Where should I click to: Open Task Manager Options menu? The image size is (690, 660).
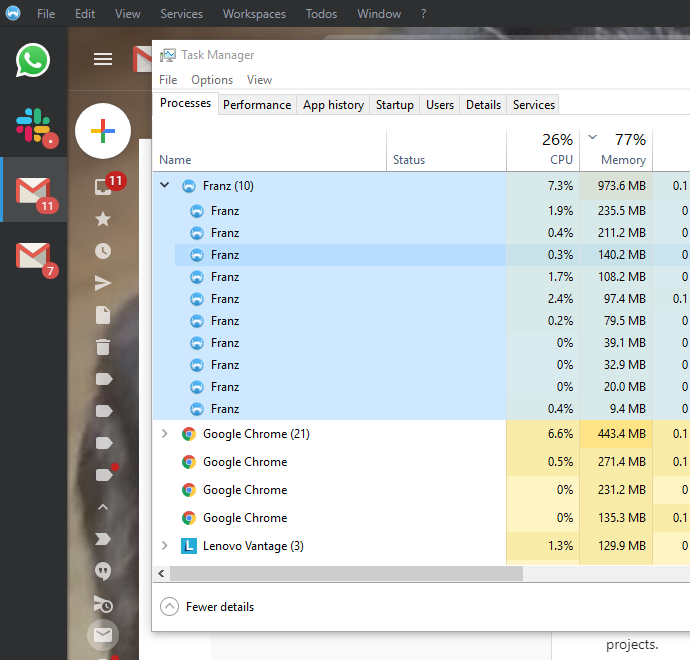(x=212, y=80)
